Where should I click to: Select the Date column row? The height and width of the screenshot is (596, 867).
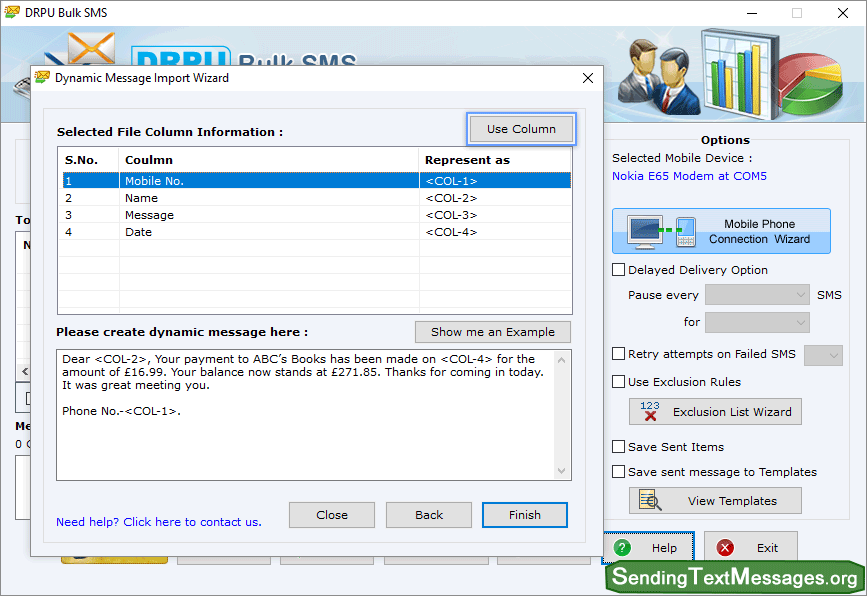pyautogui.click(x=317, y=232)
